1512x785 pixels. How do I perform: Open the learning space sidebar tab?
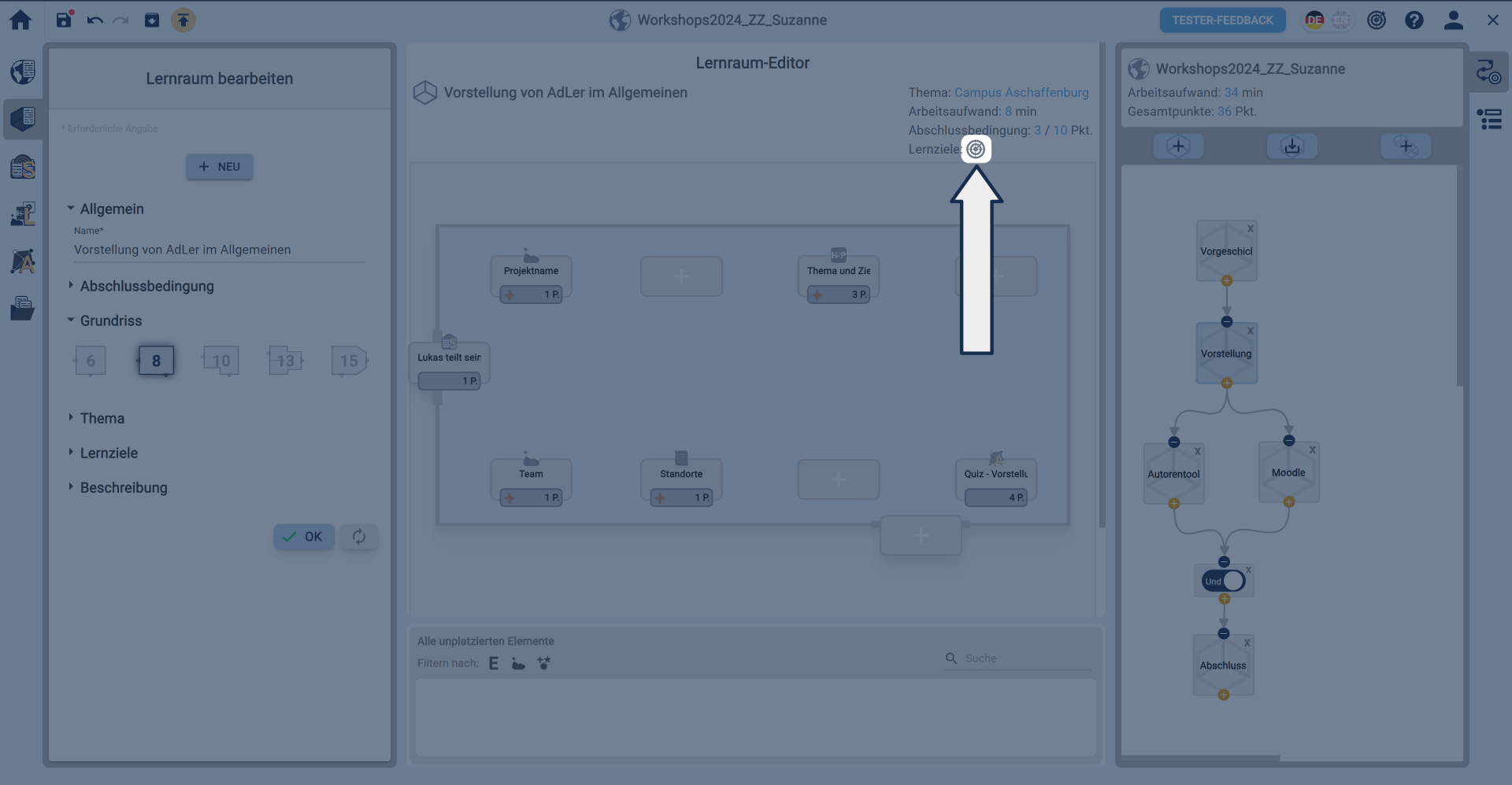pos(23,119)
